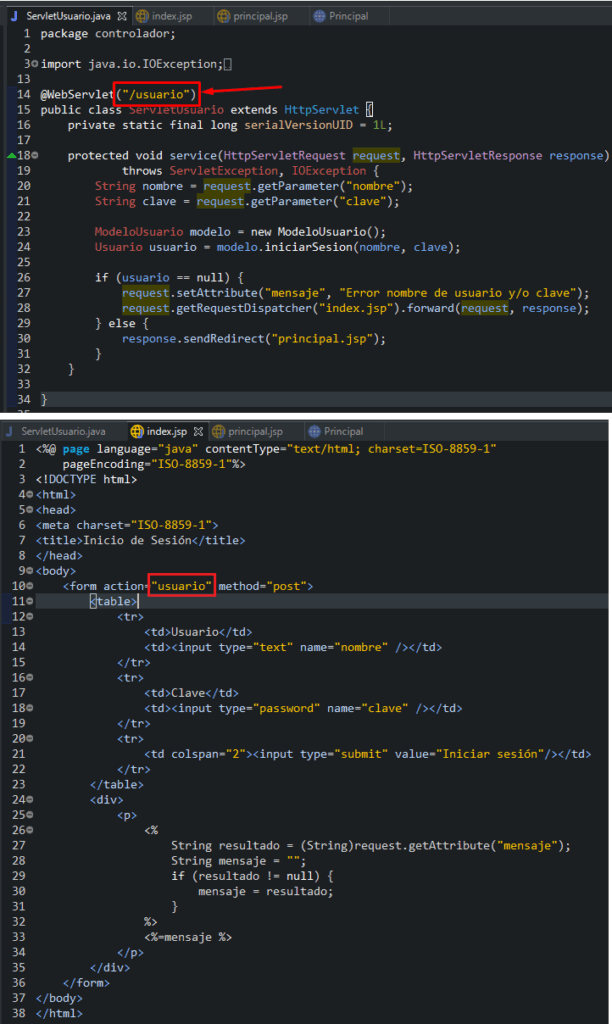The height and width of the screenshot is (1024, 612).
Task: Click the globe icon on upper Principal tab
Action: (320, 16)
